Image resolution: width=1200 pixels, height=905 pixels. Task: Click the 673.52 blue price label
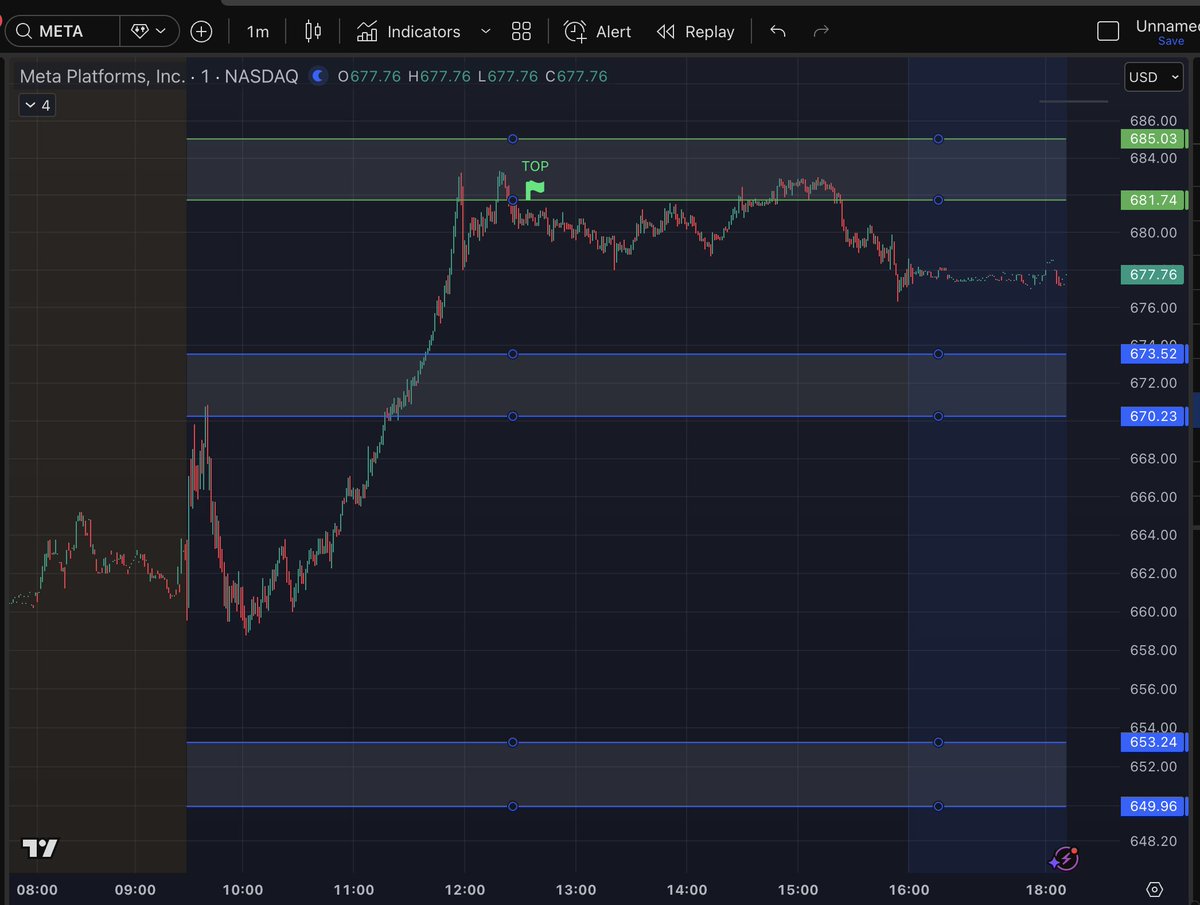(1152, 353)
